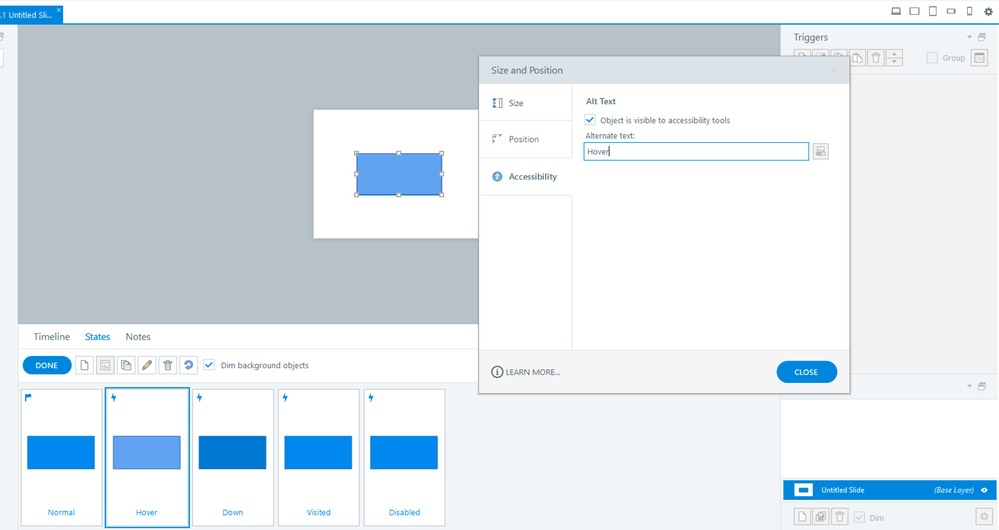Screen dimensions: 999x530
Task: Select the Size section in dialog
Action: 526,103
